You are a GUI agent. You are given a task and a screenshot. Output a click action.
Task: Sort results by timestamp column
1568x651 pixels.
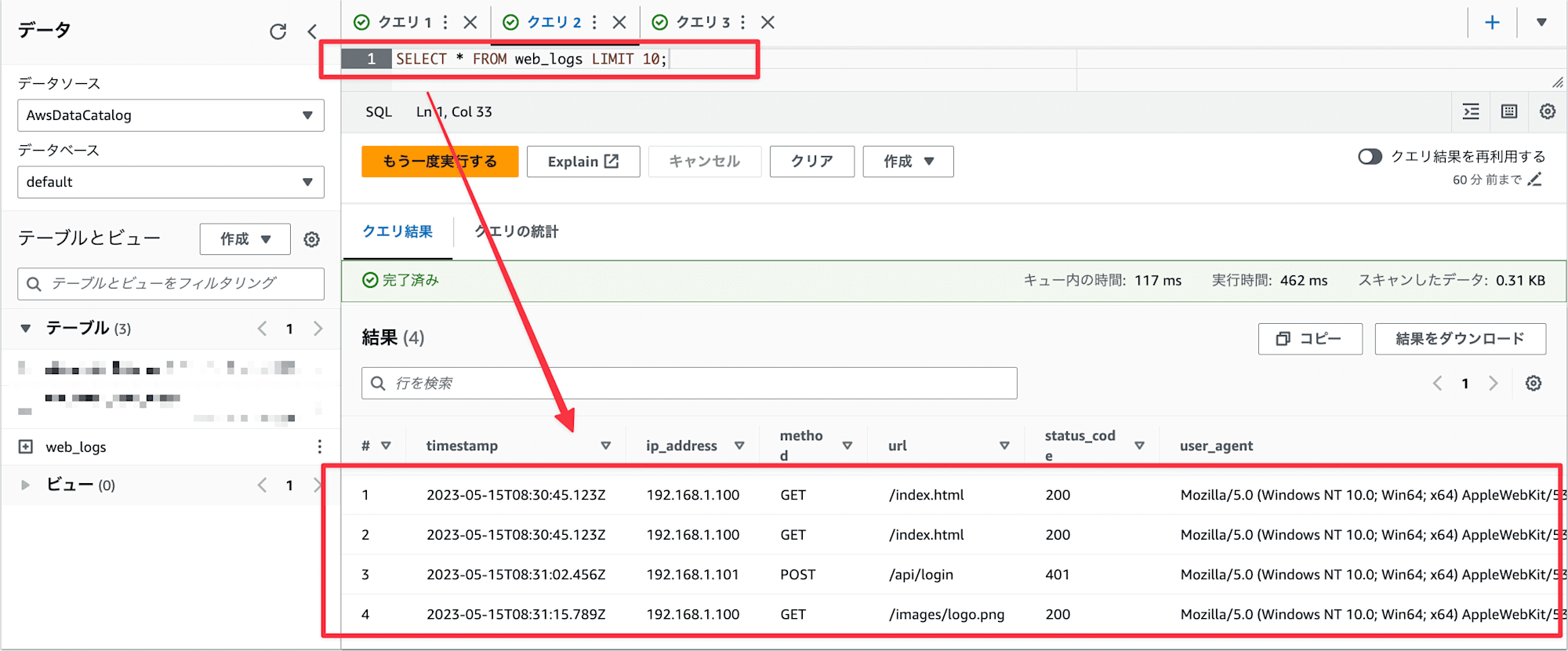pyautogui.click(x=605, y=446)
